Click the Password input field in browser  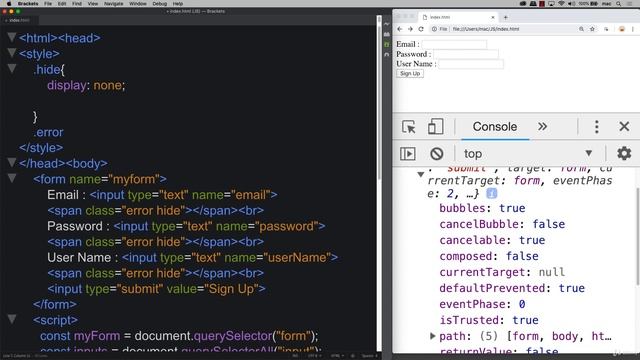(466, 54)
